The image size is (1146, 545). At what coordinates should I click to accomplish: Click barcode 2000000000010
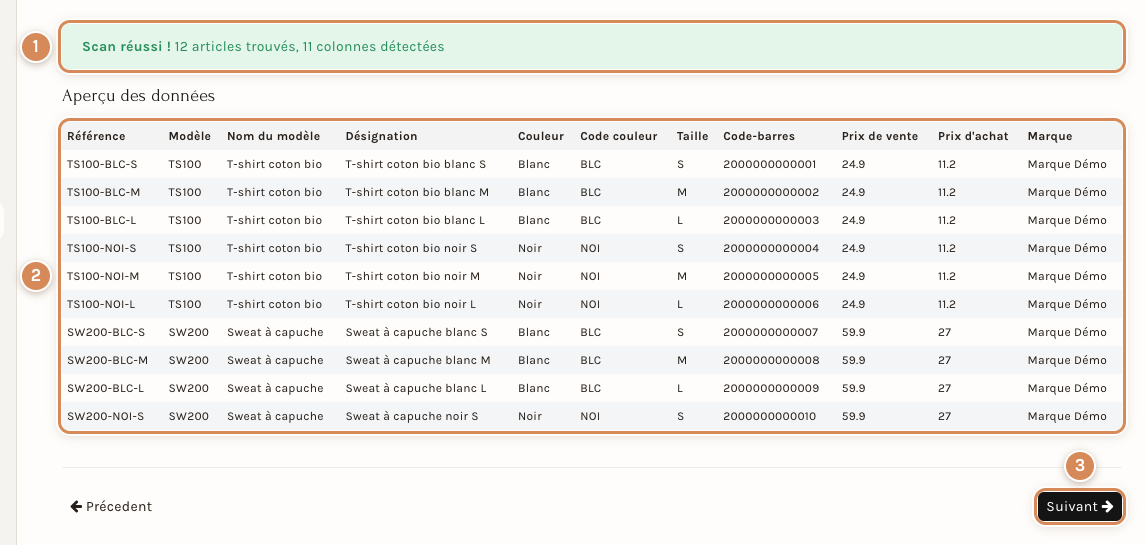[x=770, y=416]
